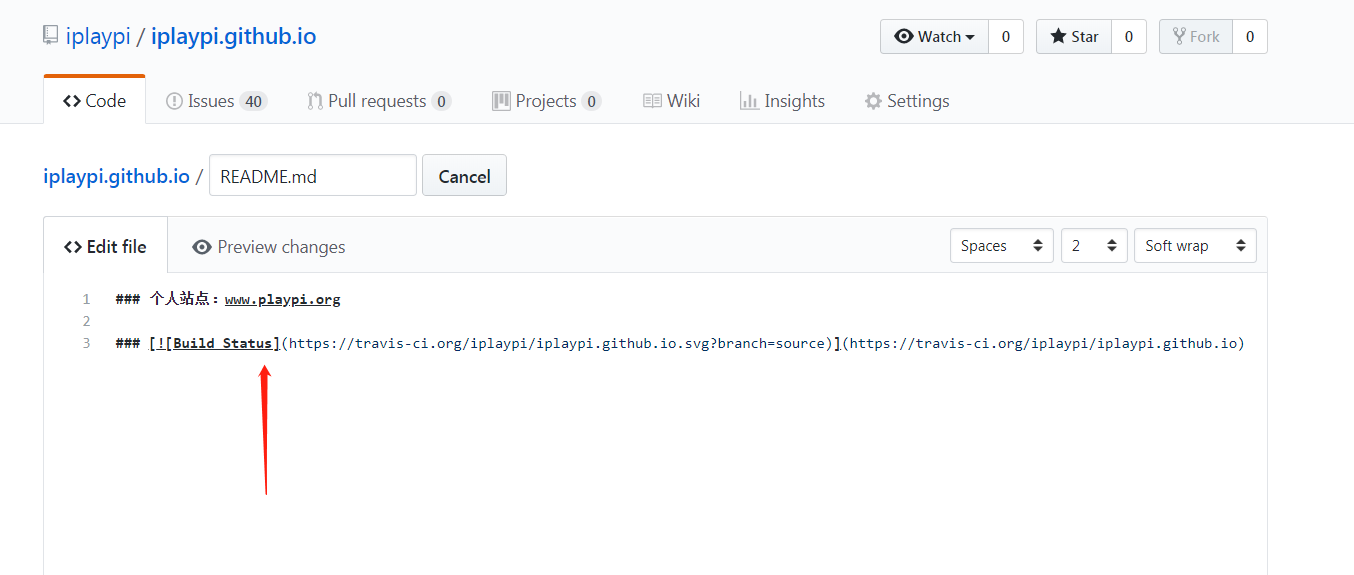
Task: Click line number 2 in the editor gutter
Action: pyautogui.click(x=86, y=321)
